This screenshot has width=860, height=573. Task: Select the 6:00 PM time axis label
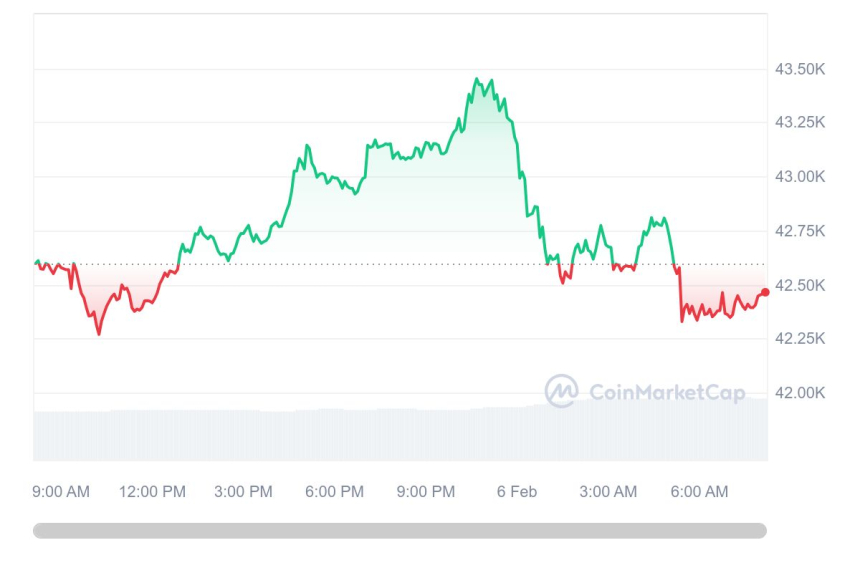(334, 492)
